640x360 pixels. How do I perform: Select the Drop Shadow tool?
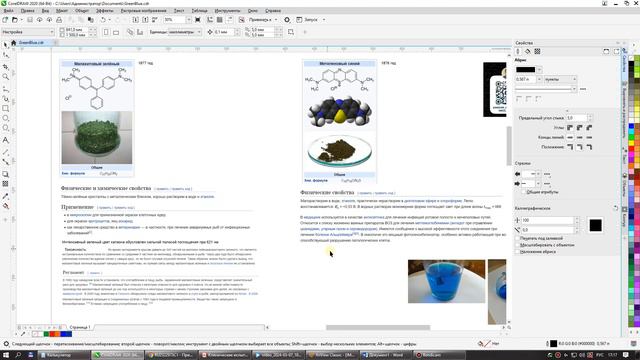(5, 174)
